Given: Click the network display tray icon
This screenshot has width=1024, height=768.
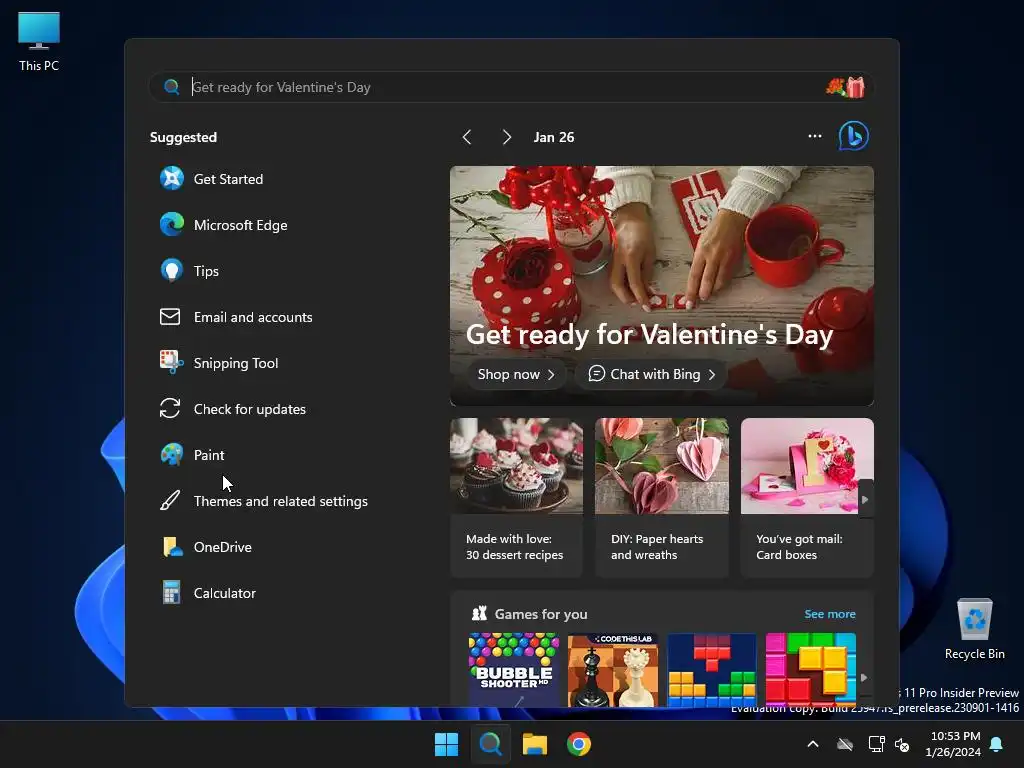Looking at the screenshot, I should (x=876, y=744).
